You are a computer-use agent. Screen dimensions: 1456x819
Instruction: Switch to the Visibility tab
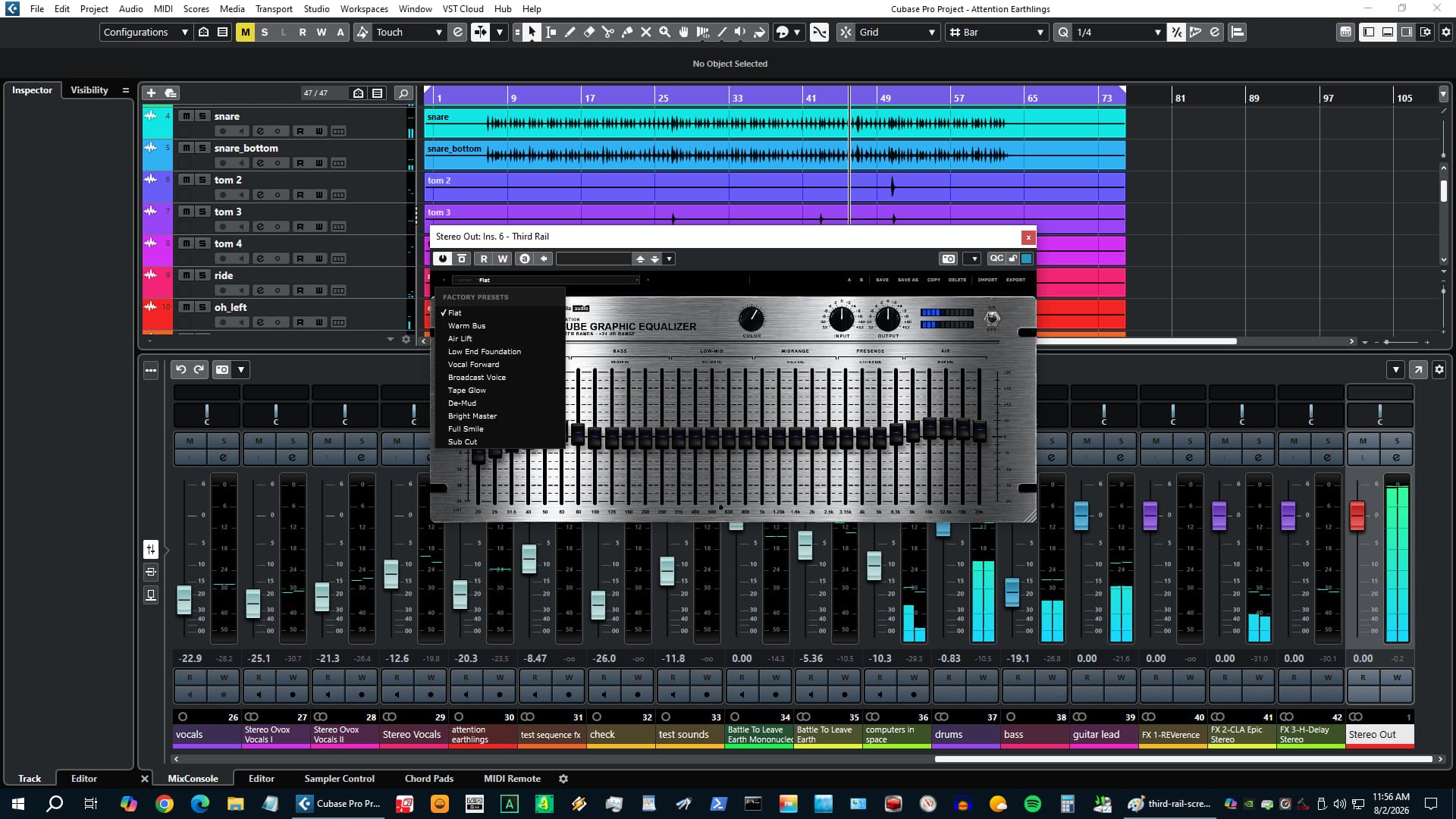[89, 89]
